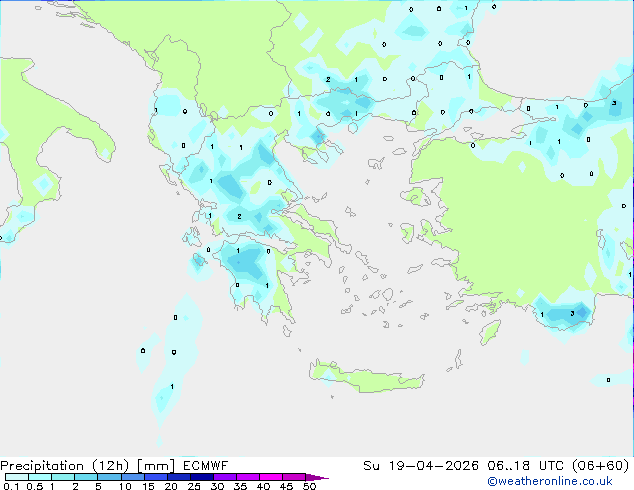Select the 45–50 mm legend color swatch

[293, 477]
